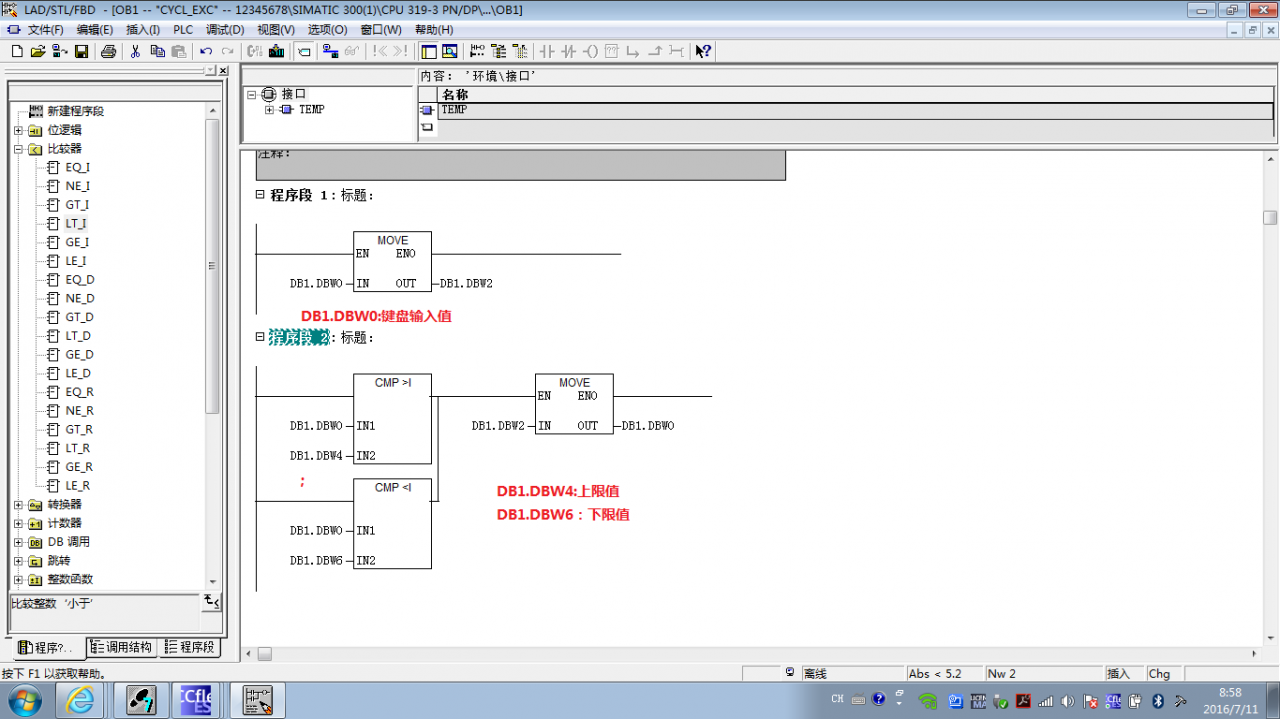Expand the 转换器 tree folder
The height and width of the screenshot is (719, 1280).
click(18, 505)
